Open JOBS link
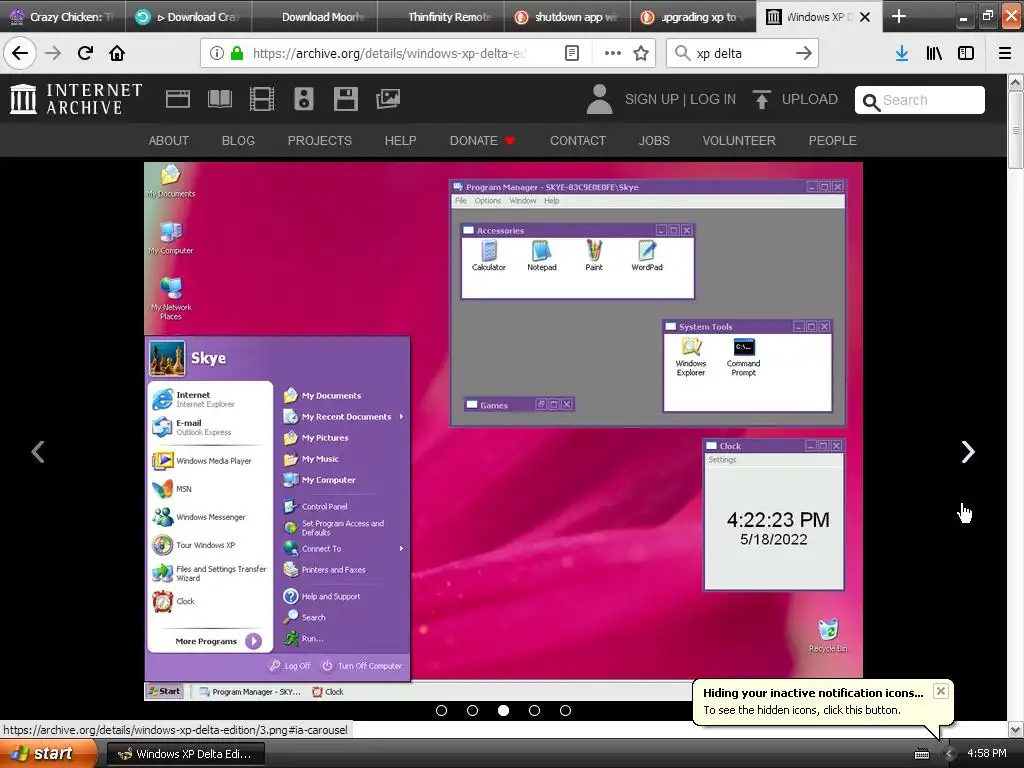The height and width of the screenshot is (768, 1024). point(654,140)
